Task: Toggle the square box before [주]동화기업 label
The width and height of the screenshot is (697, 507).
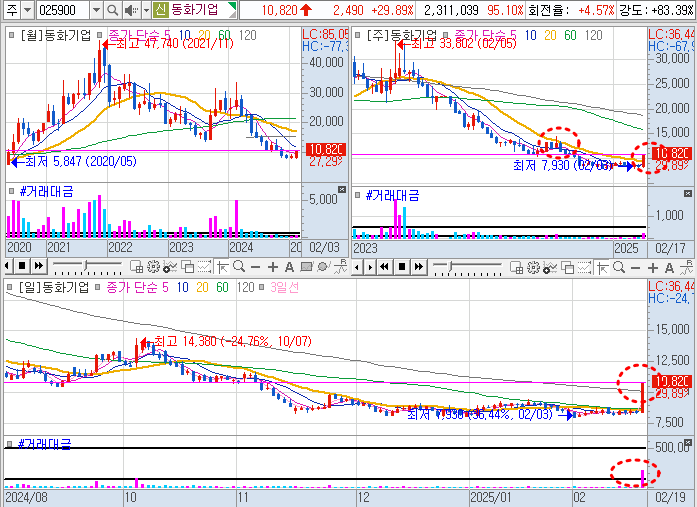Action: click(358, 35)
